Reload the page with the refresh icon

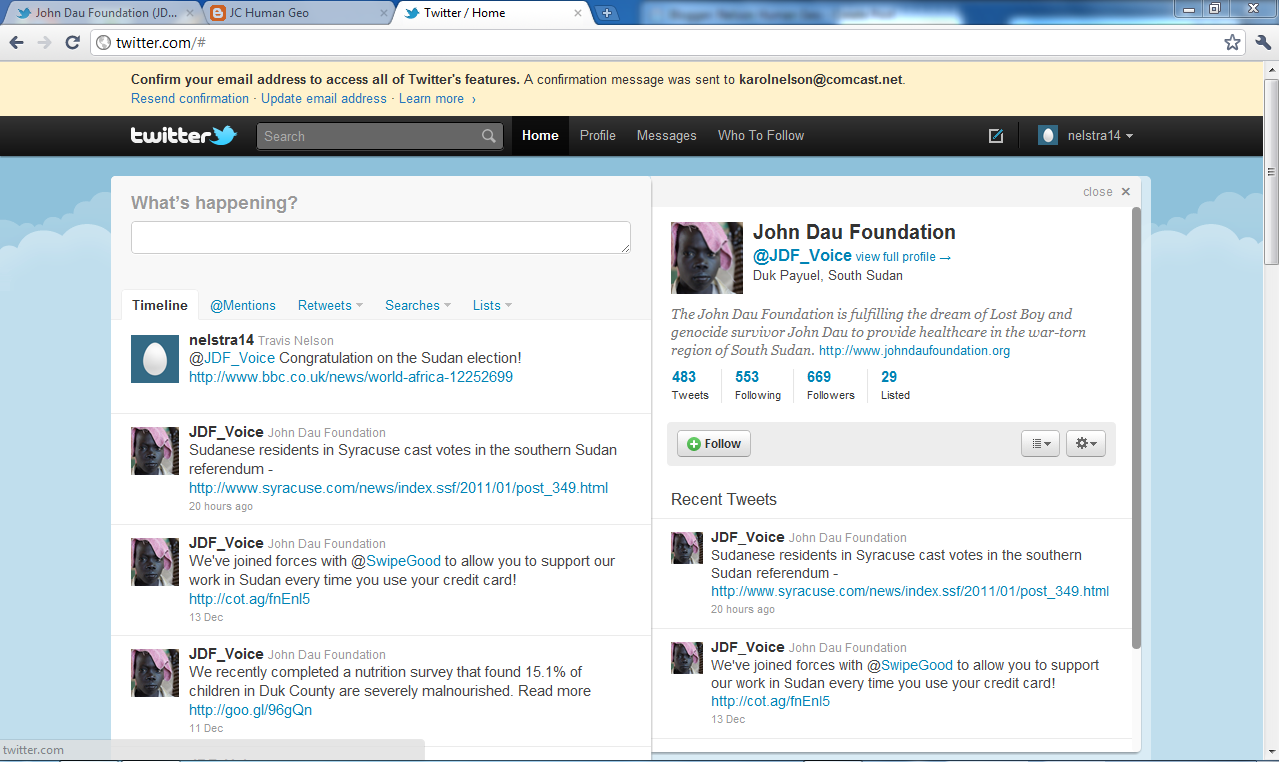pyautogui.click(x=72, y=43)
